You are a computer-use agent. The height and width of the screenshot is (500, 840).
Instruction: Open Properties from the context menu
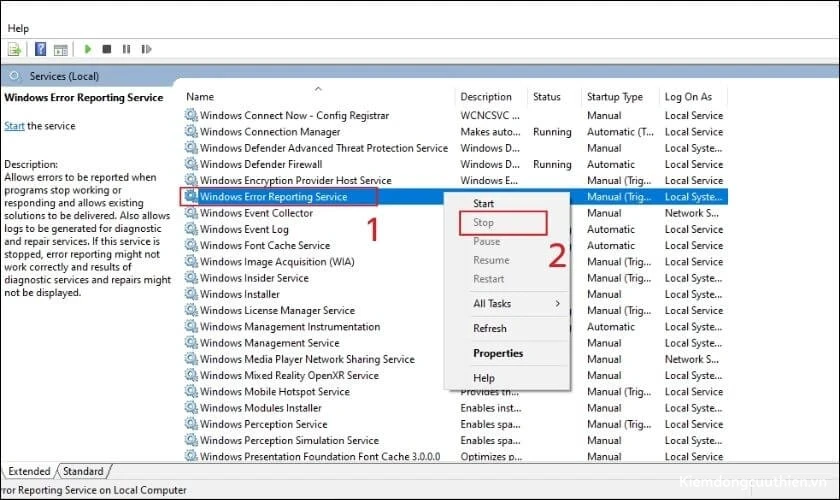[x=506, y=353]
